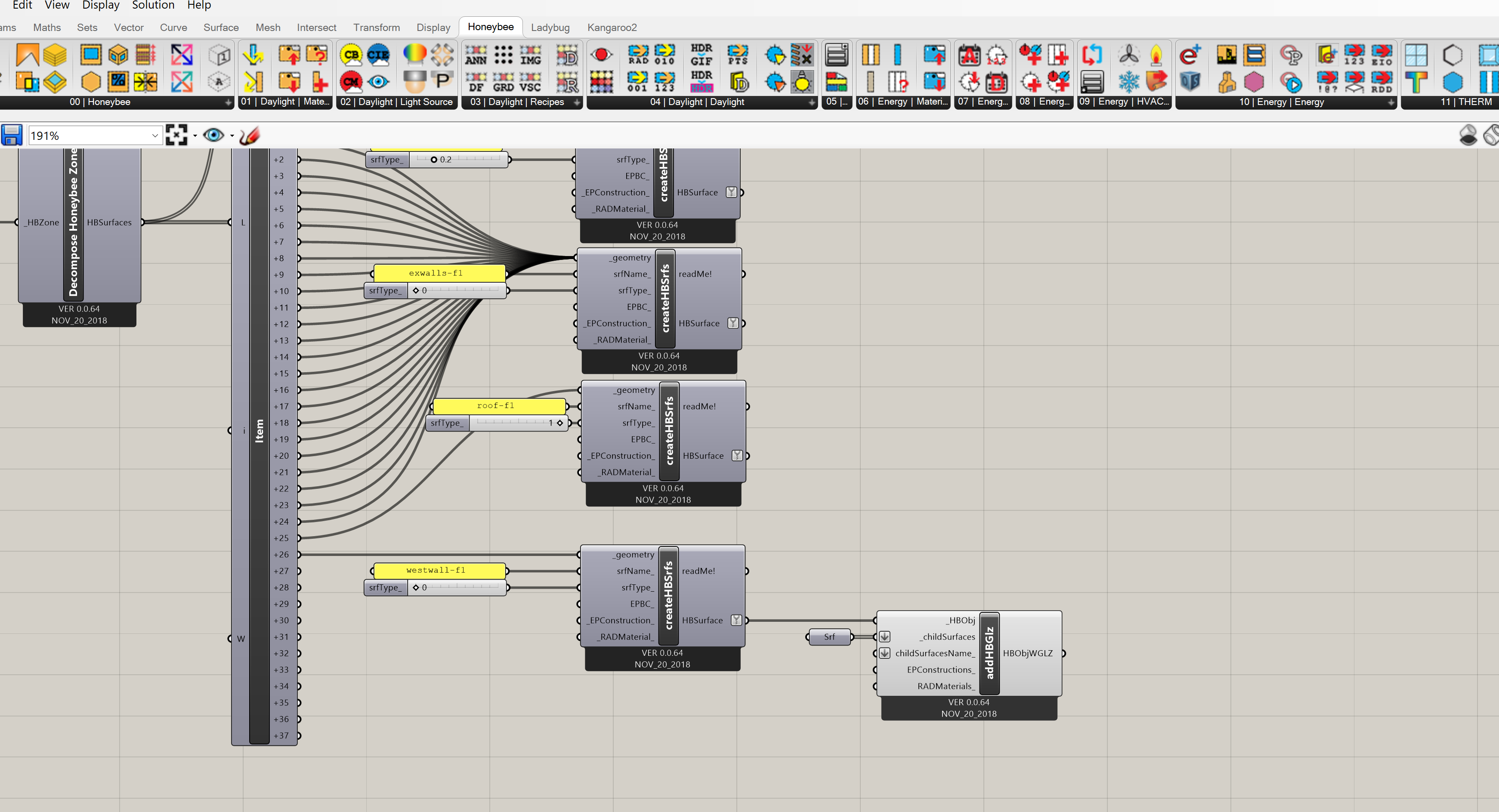Screen dimensions: 1499x812
Task: Click the EIO file reader icon
Action: point(1382,55)
